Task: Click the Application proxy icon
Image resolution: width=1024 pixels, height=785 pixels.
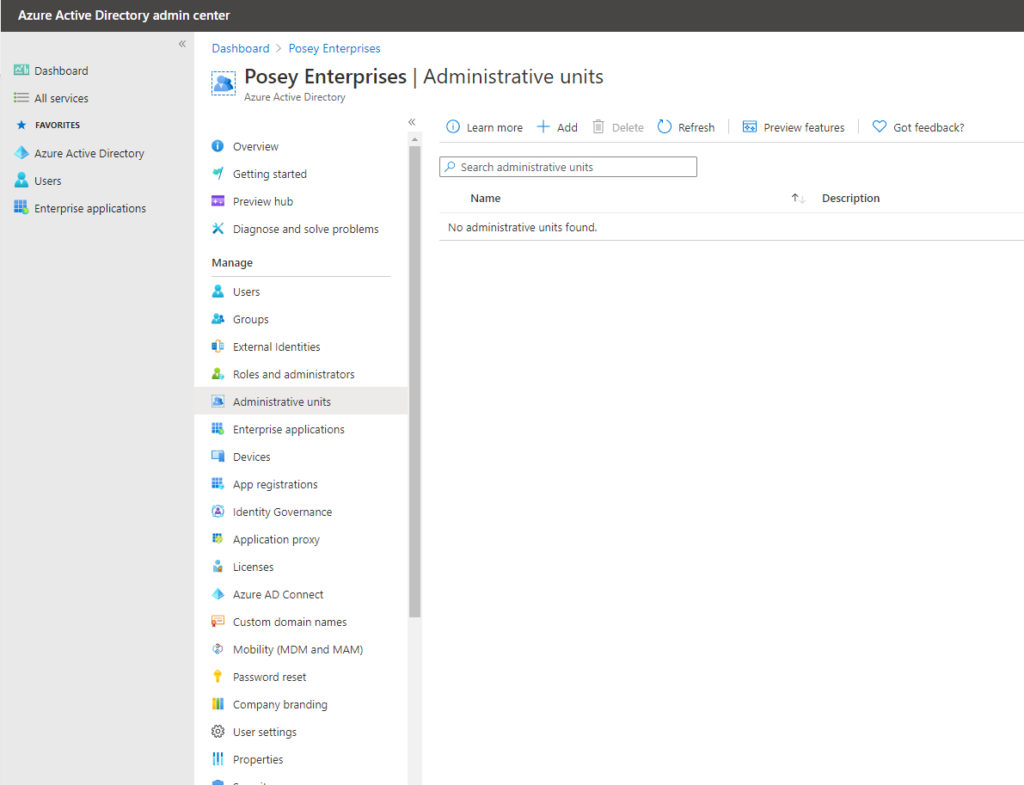Action: [217, 539]
